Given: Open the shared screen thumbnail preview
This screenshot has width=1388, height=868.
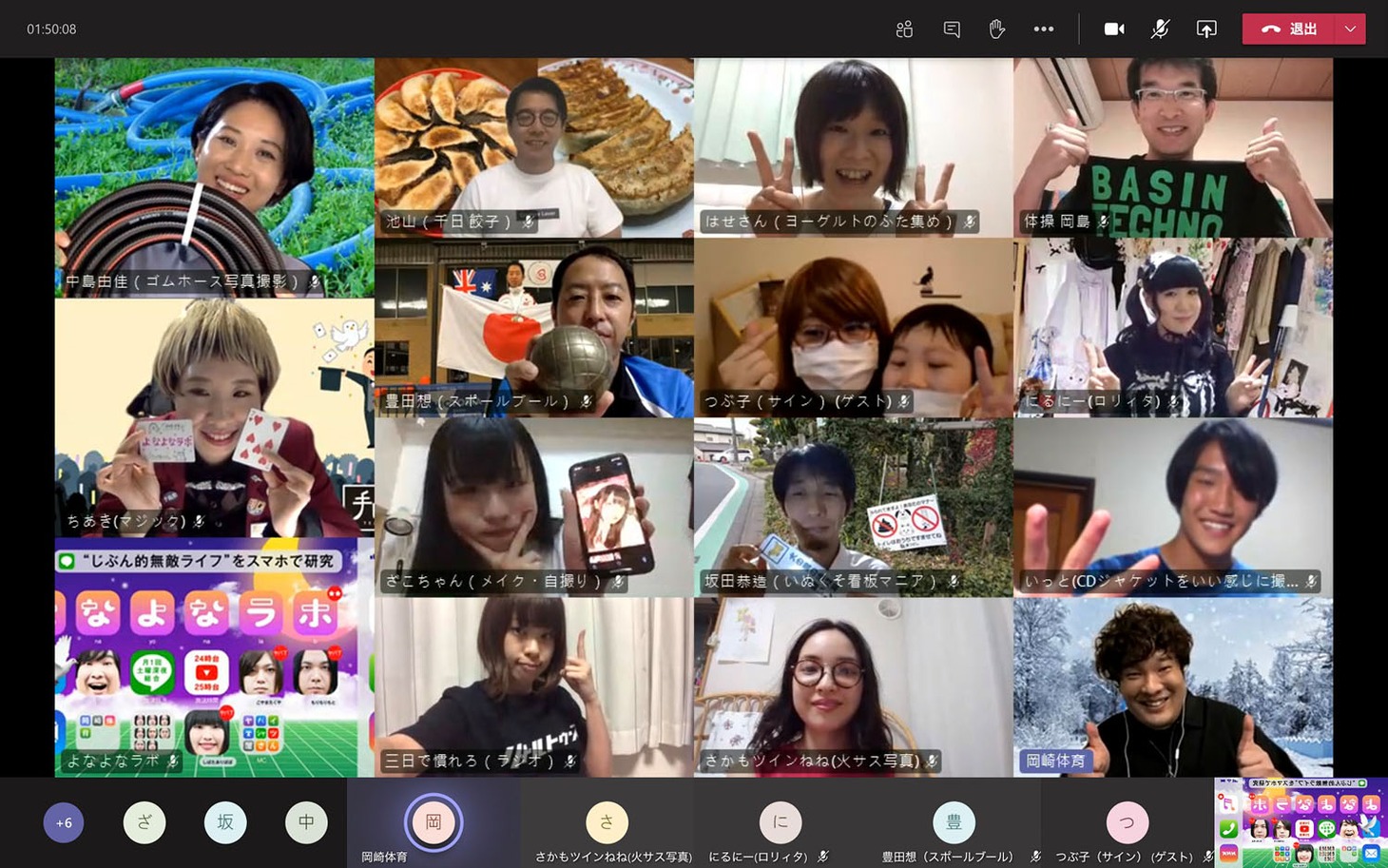Looking at the screenshot, I should pyautogui.click(x=1301, y=822).
